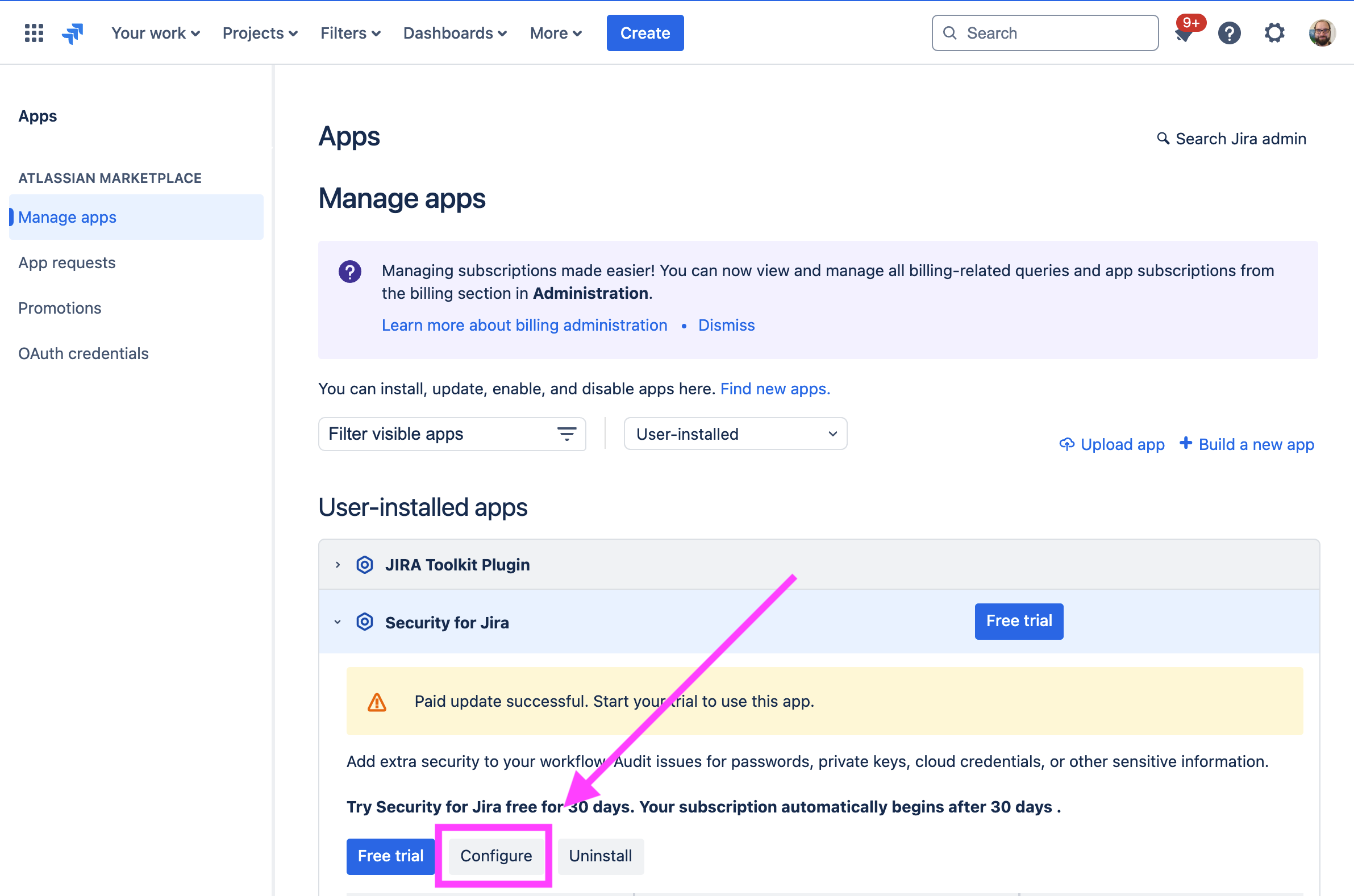
Task: Click Free trial in the Security for Jira header
Action: pos(1019,621)
